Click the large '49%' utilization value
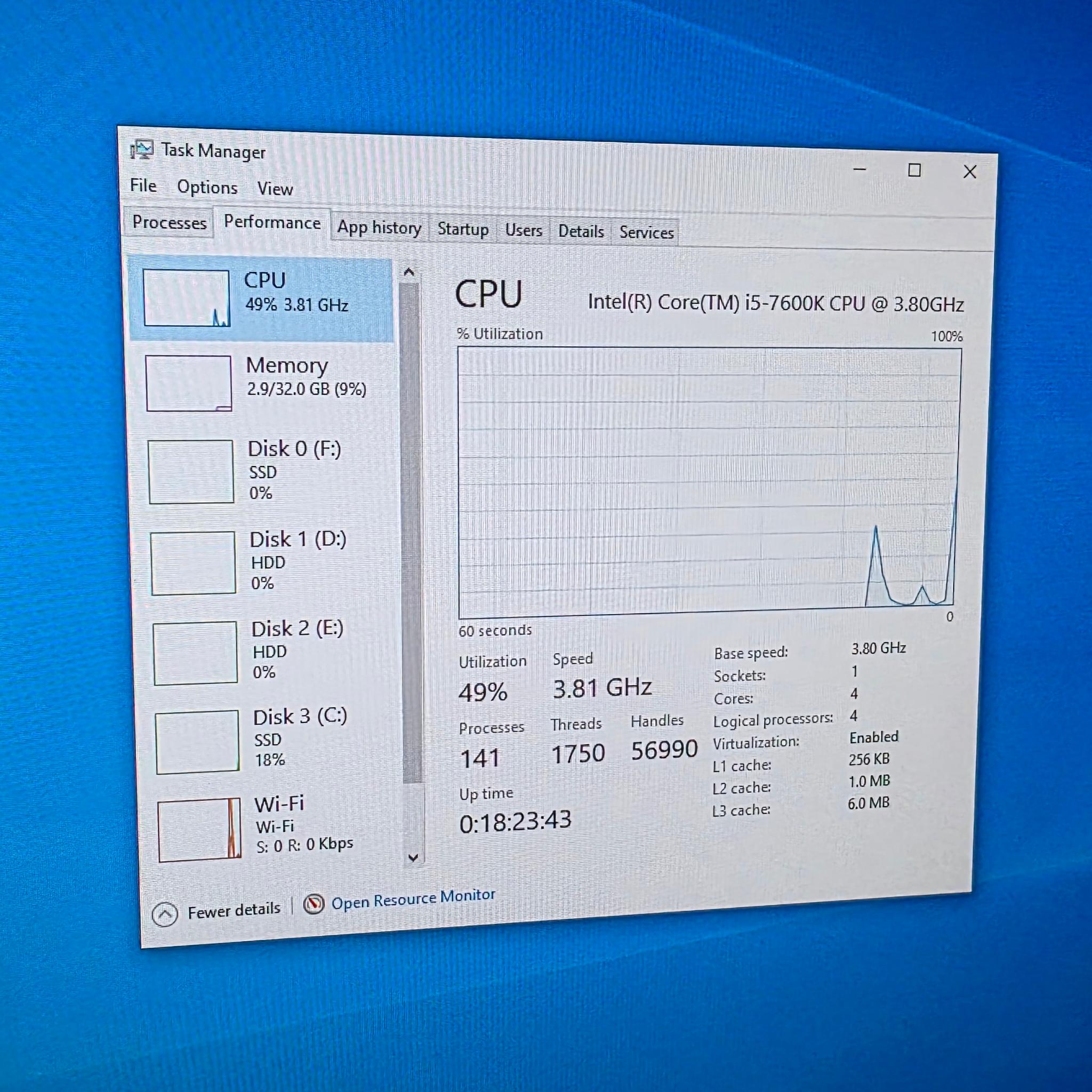Image resolution: width=1092 pixels, height=1092 pixels. (483, 693)
